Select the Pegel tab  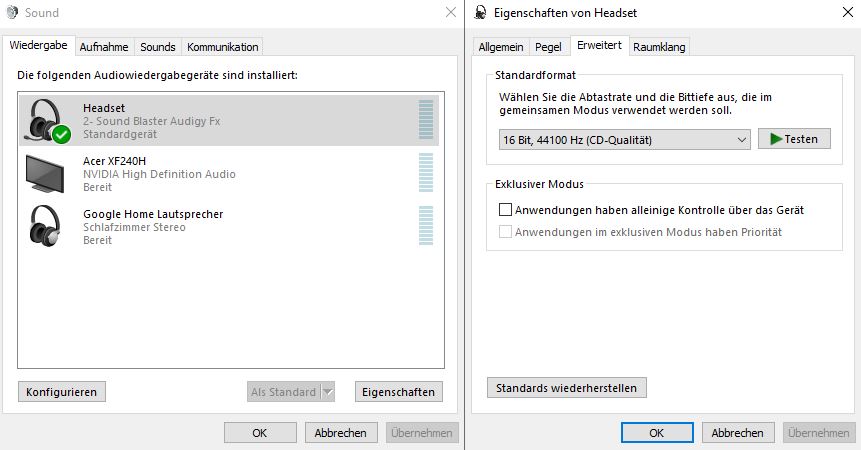(548, 47)
